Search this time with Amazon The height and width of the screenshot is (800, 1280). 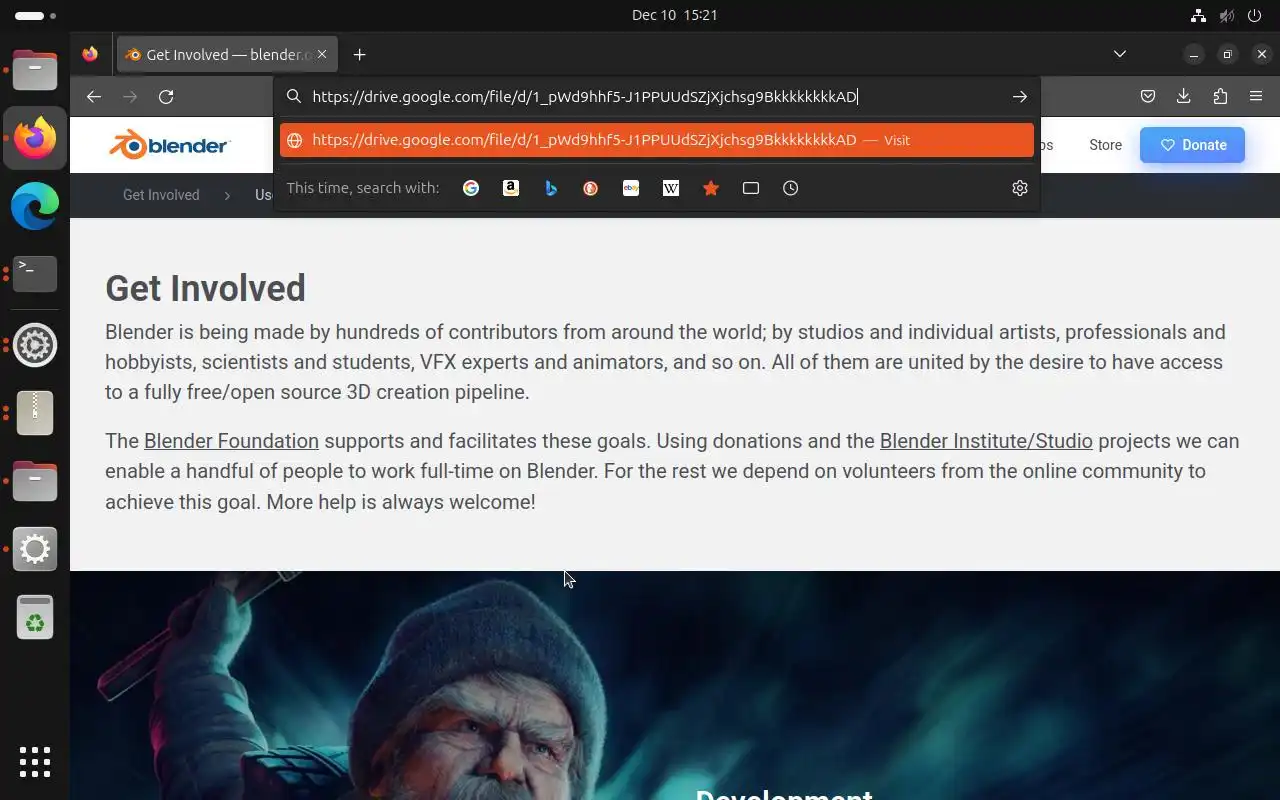tap(511, 188)
